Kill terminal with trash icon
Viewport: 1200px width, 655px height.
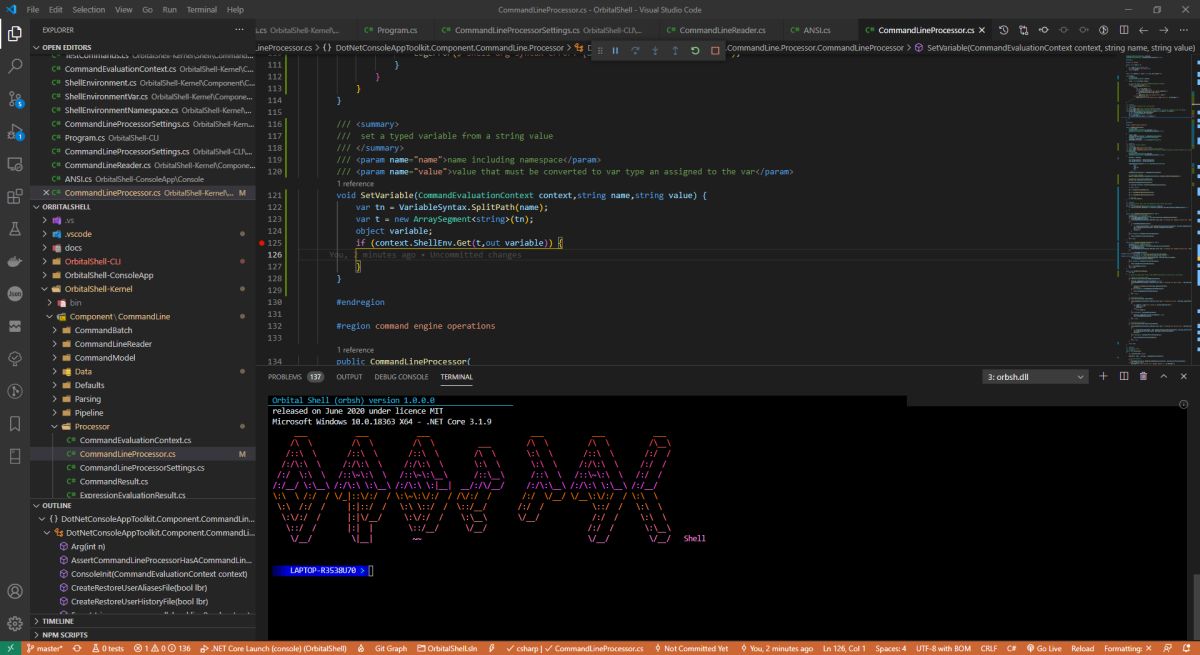click(x=1144, y=376)
